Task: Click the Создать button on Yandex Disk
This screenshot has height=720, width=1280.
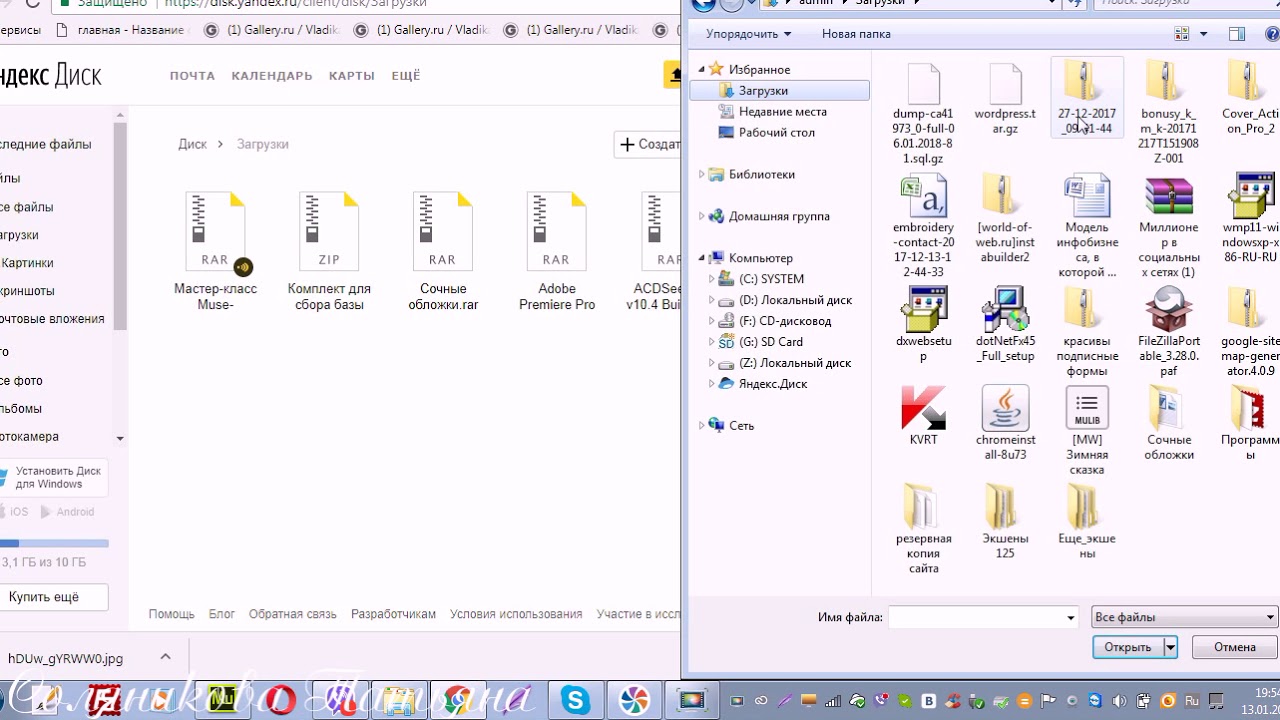Action: 648,144
